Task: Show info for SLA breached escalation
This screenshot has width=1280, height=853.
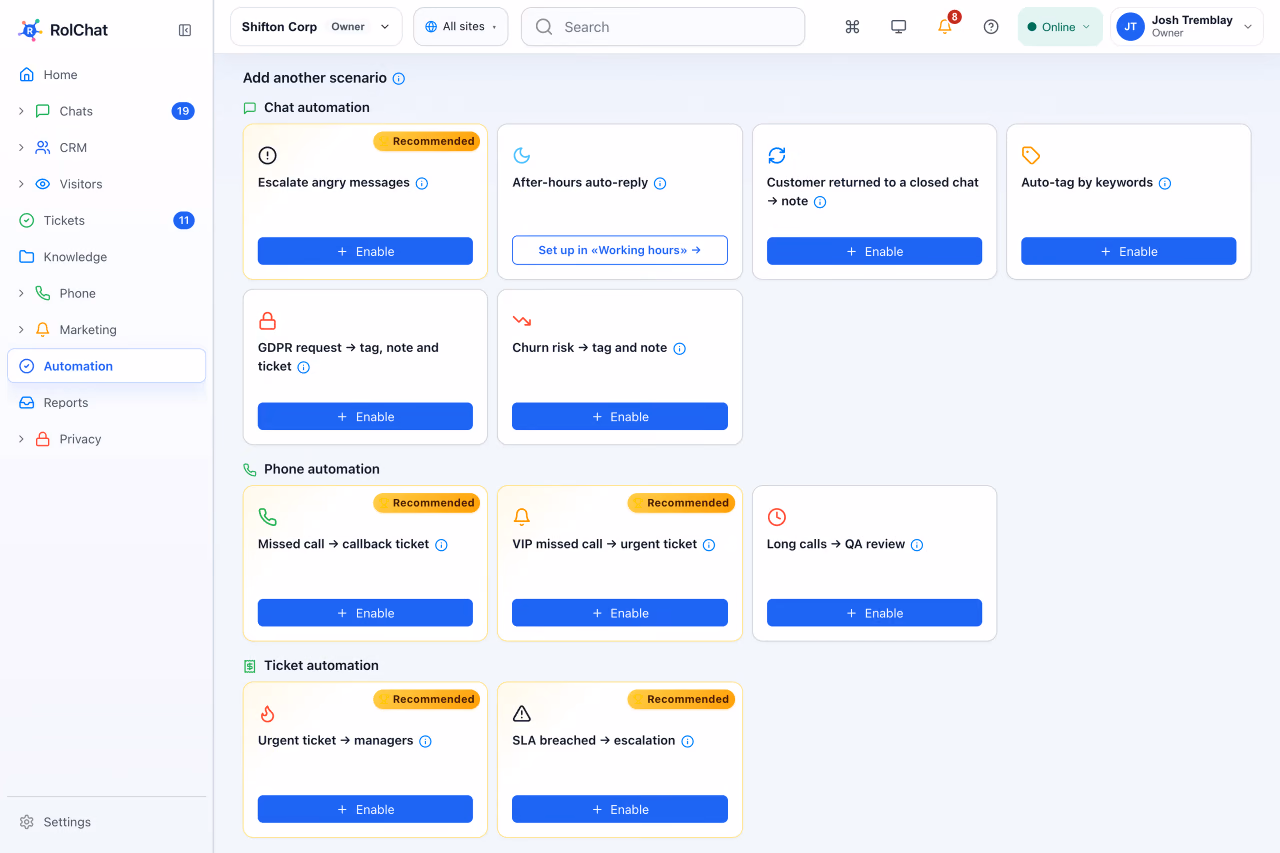Action: point(687,741)
